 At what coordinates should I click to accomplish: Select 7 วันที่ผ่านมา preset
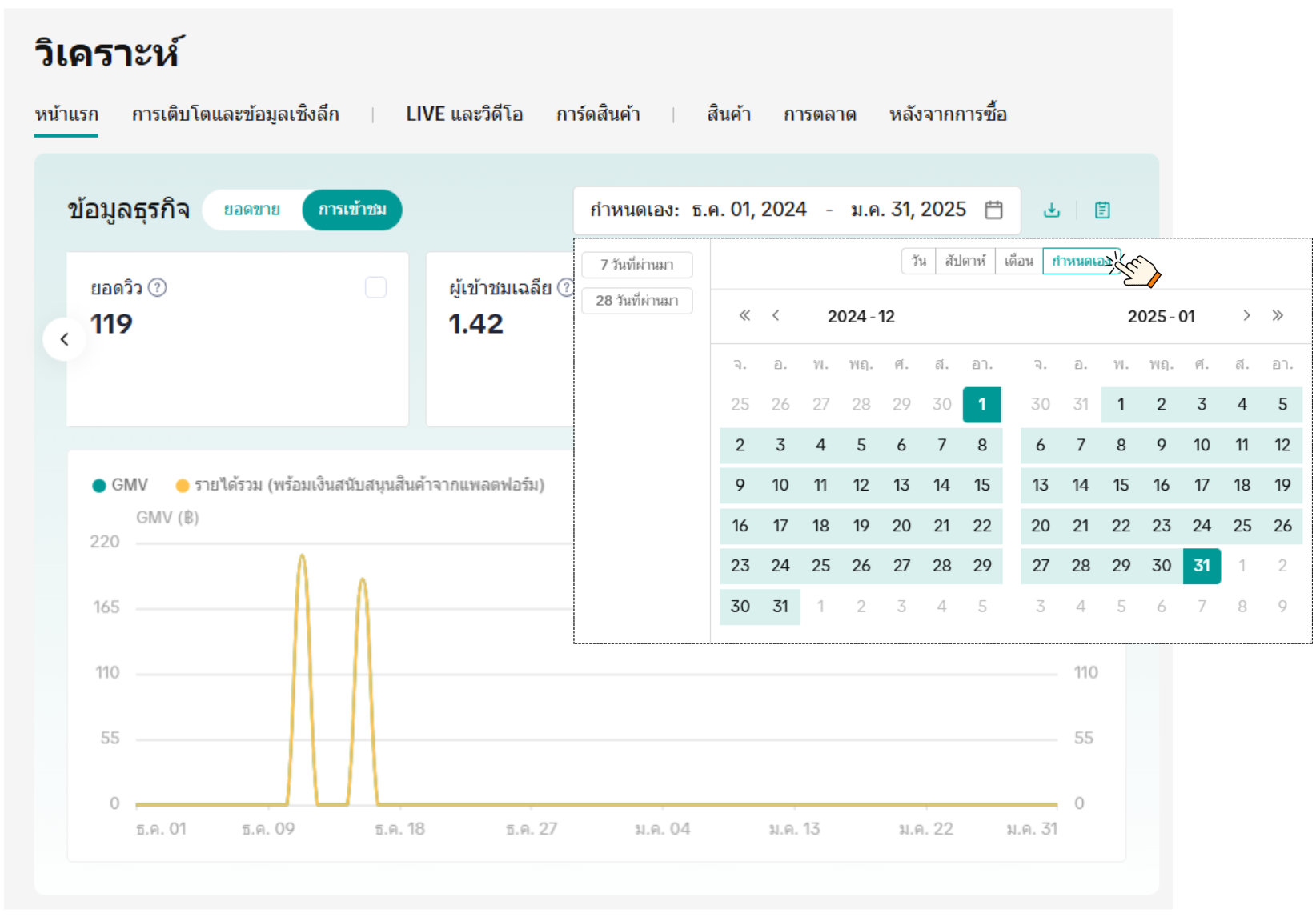[637, 265]
